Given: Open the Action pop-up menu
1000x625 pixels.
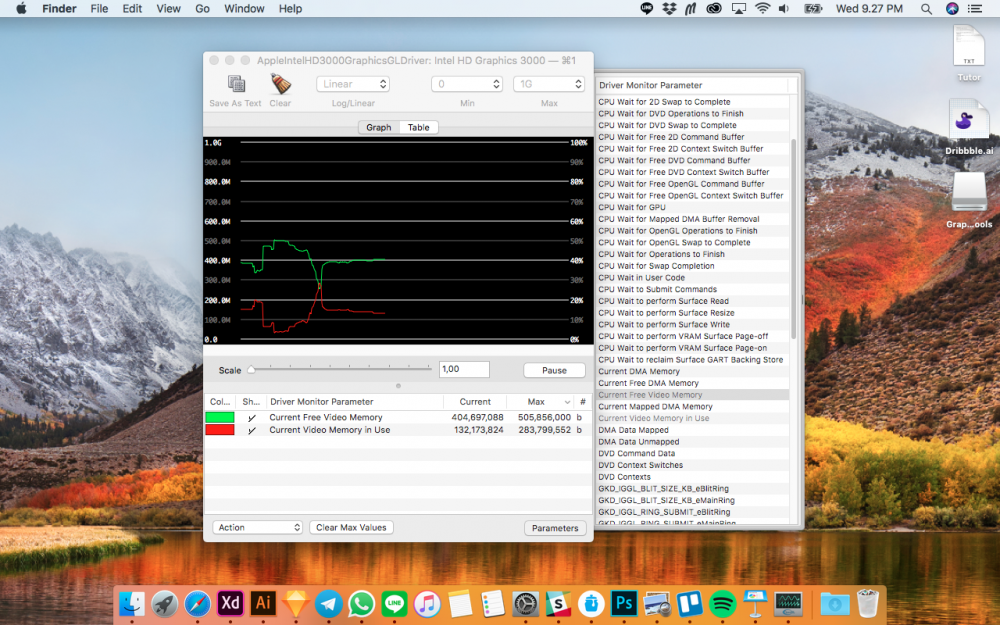Looking at the screenshot, I should (257, 527).
